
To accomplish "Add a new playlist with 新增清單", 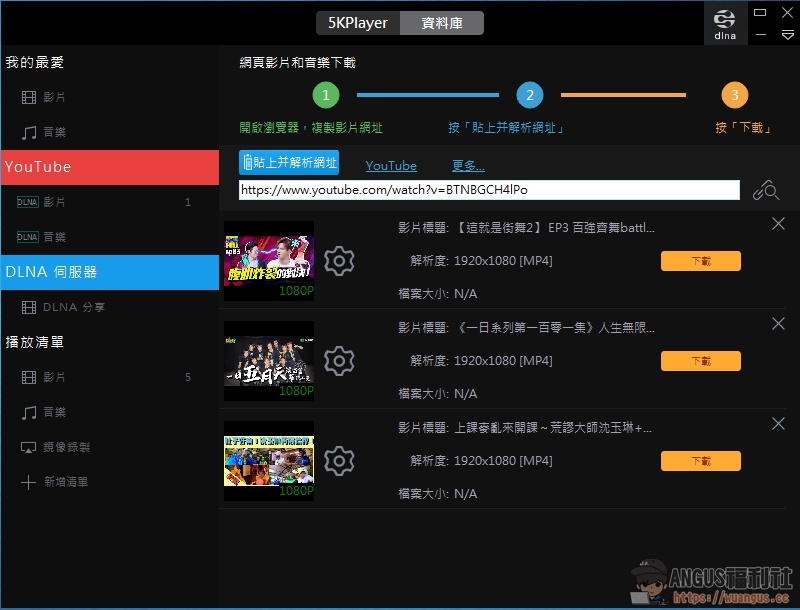I will 68,482.
